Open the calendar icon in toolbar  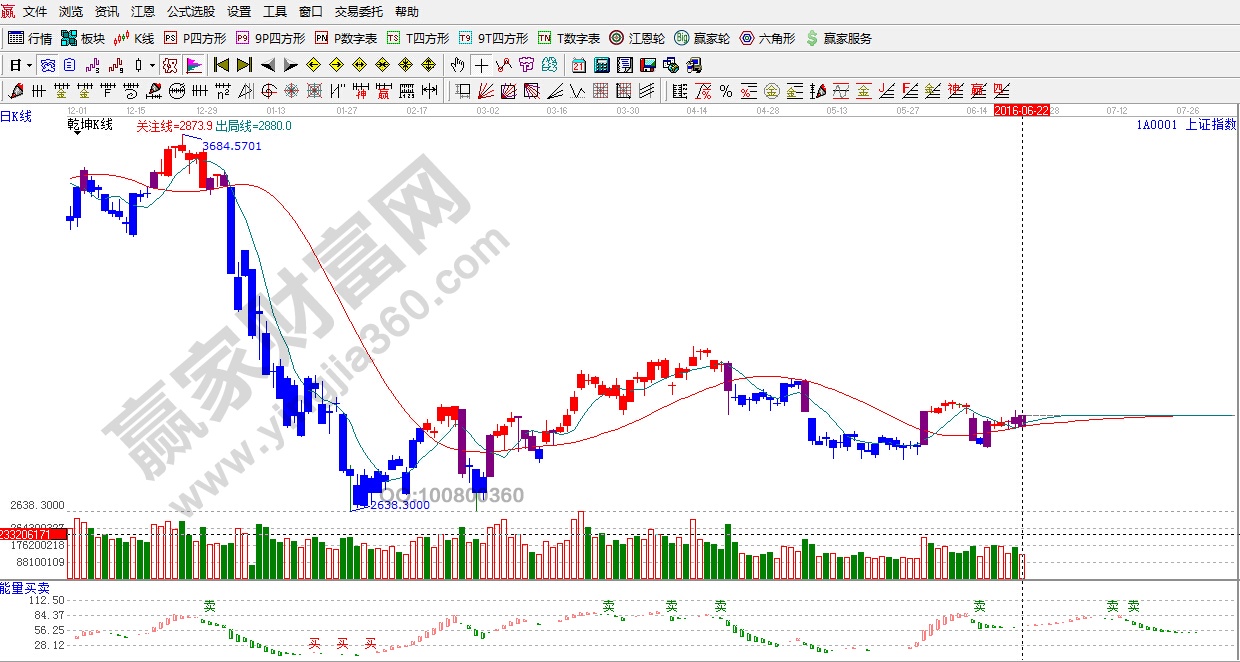tap(579, 65)
